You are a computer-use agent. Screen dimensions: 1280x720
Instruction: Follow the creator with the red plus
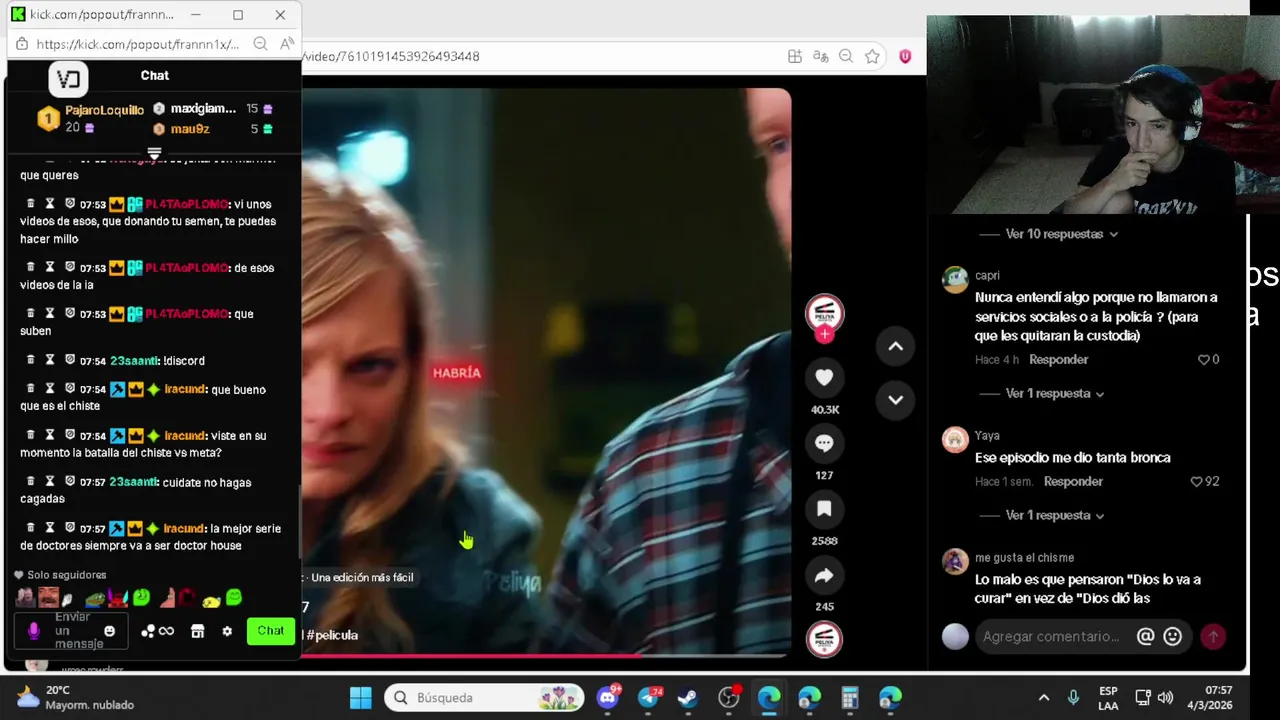pos(825,335)
